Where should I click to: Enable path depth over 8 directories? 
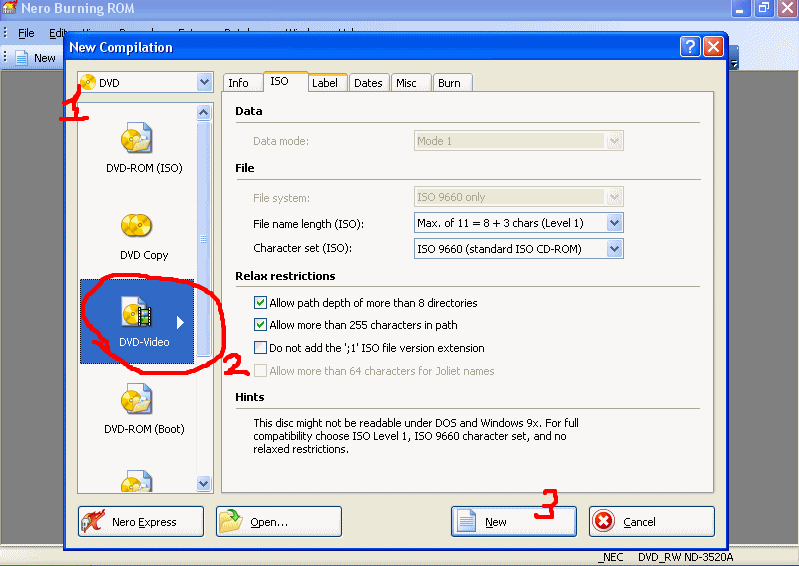coord(260,303)
